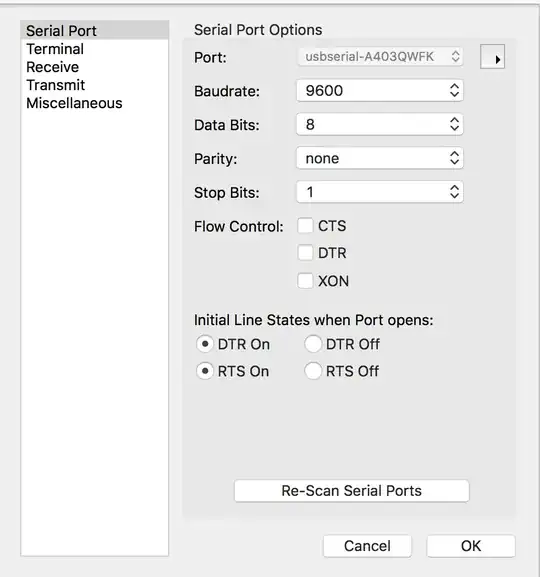Open the Baudrate 9600 dropdown
Viewport: 540px width, 577px height.
380,91
